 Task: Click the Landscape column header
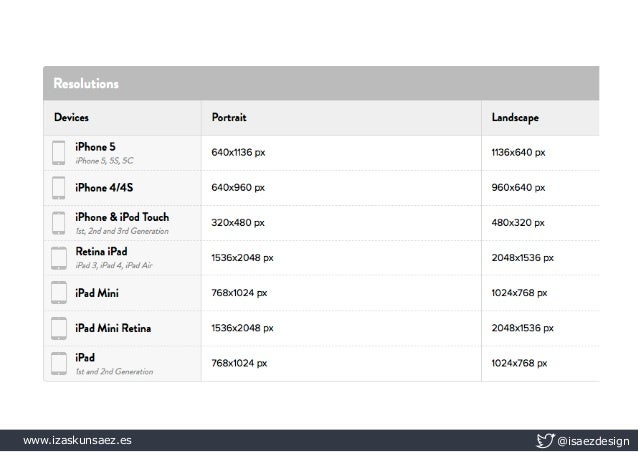(515, 118)
